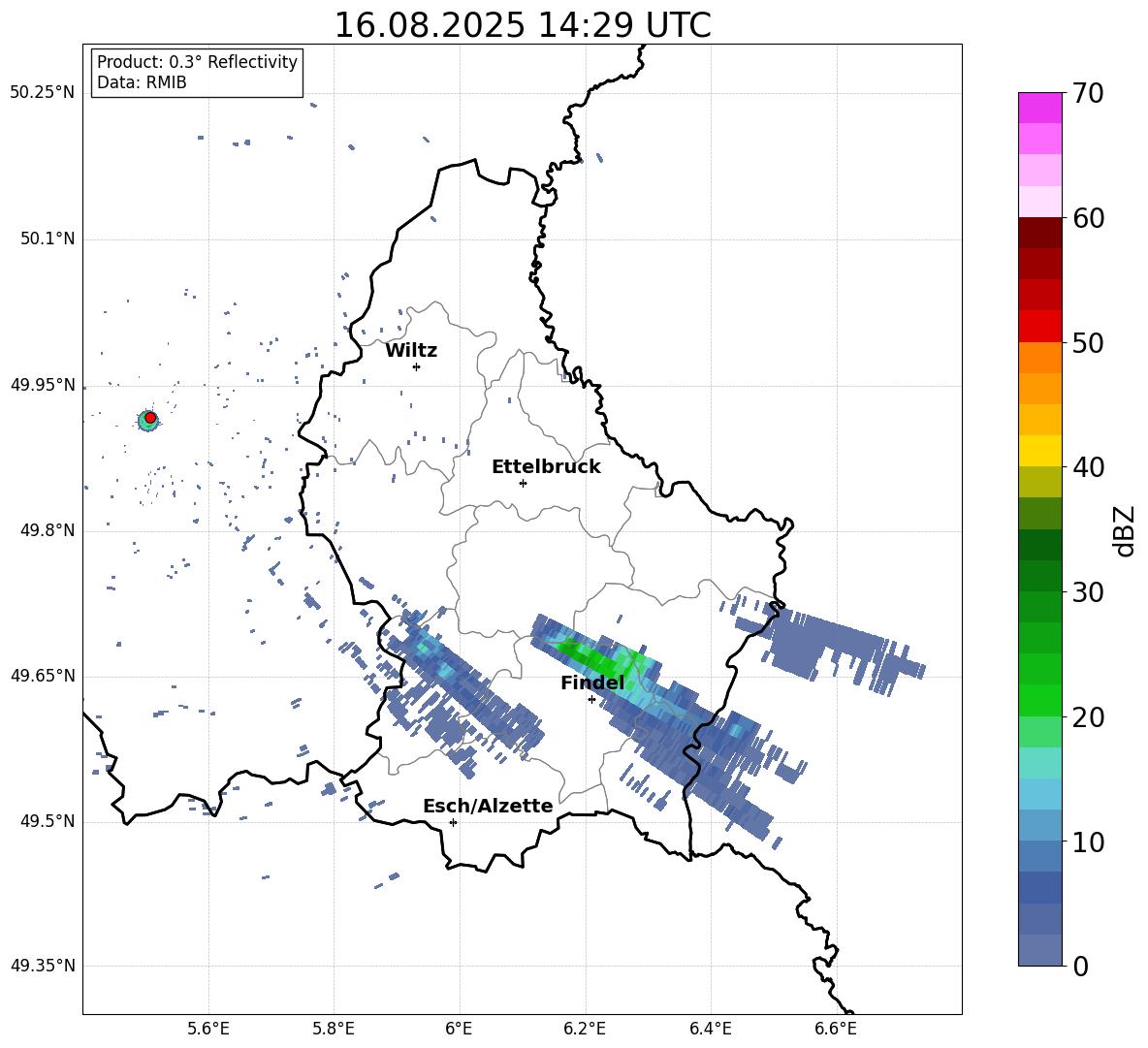
Task: Click the title '16.08.2025 14:29 UTC'
Action: point(522,25)
